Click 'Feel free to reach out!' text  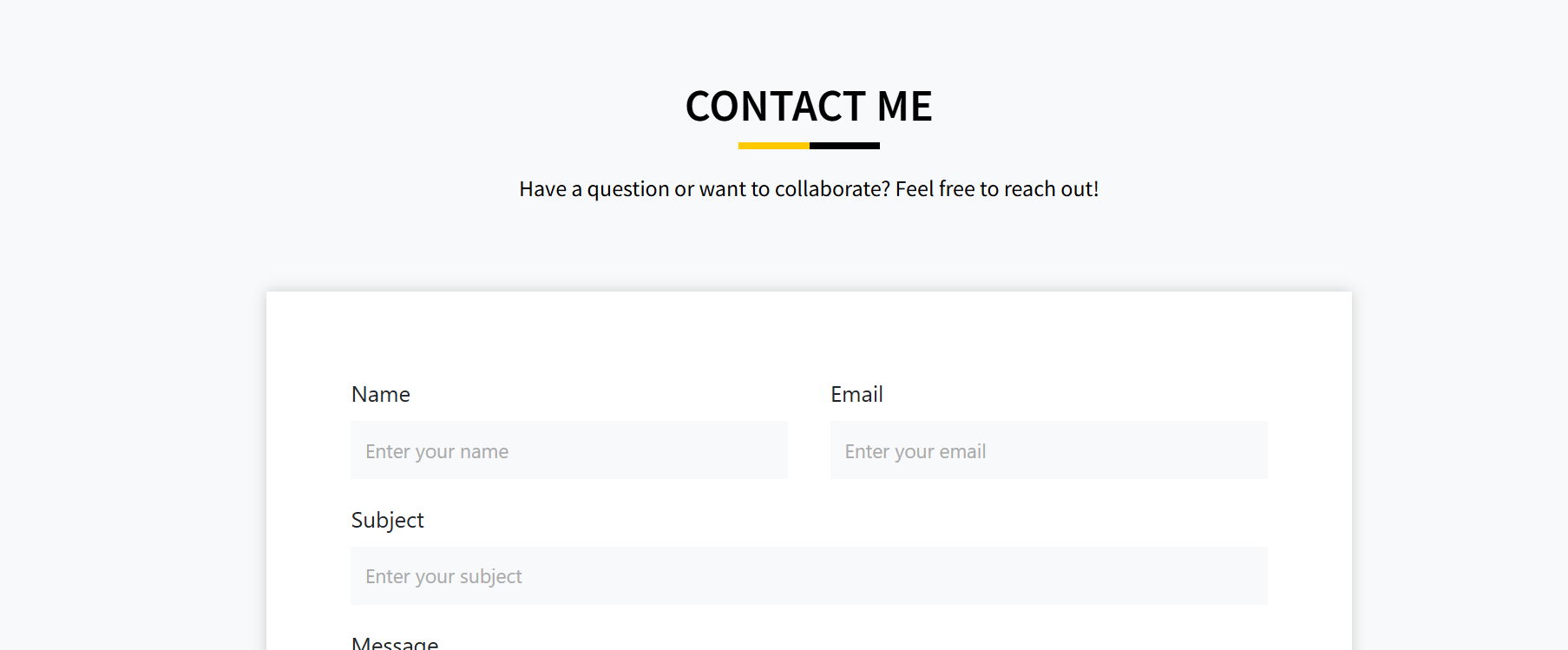pos(997,189)
